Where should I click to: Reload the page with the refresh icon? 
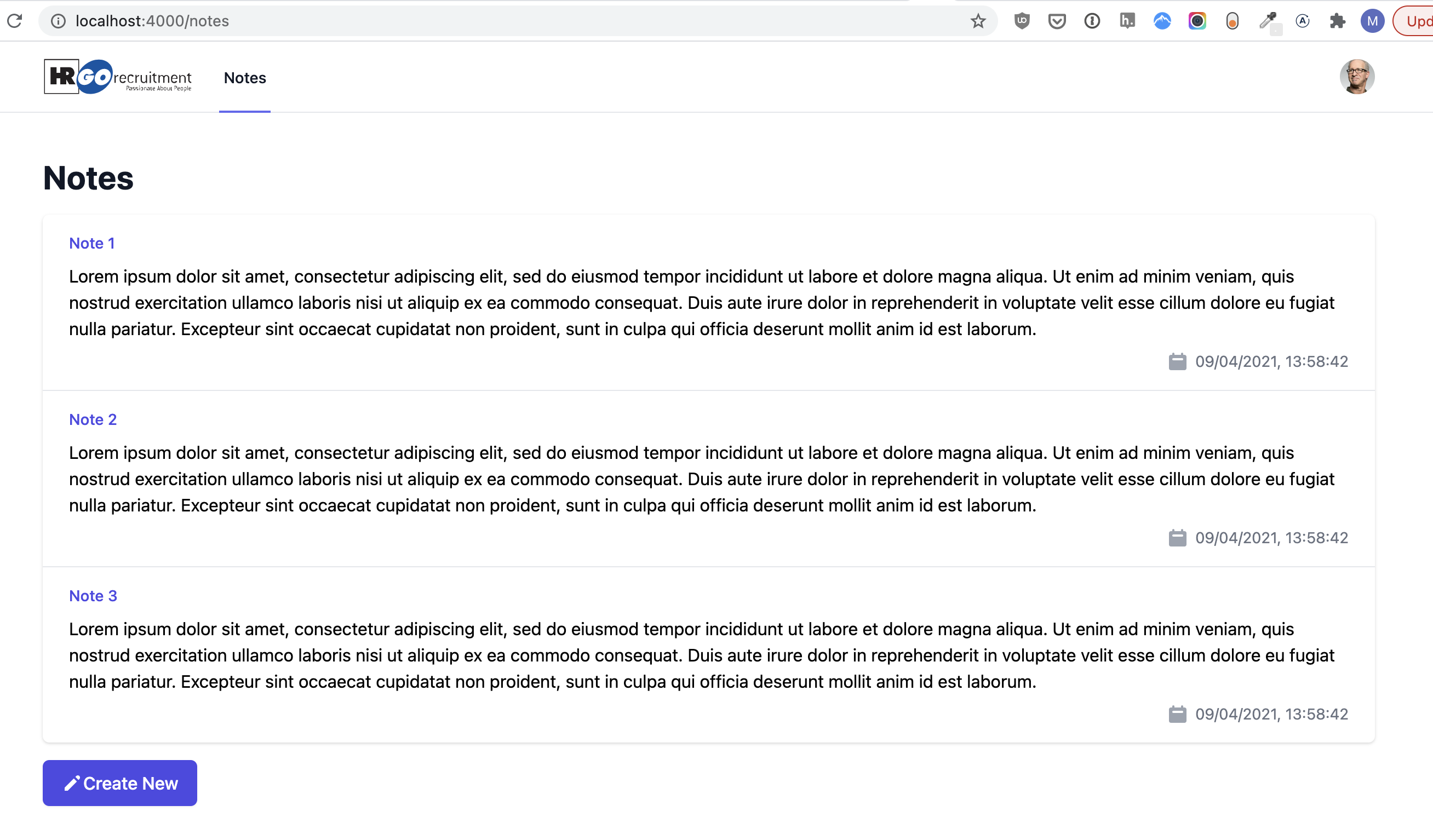click(x=15, y=21)
